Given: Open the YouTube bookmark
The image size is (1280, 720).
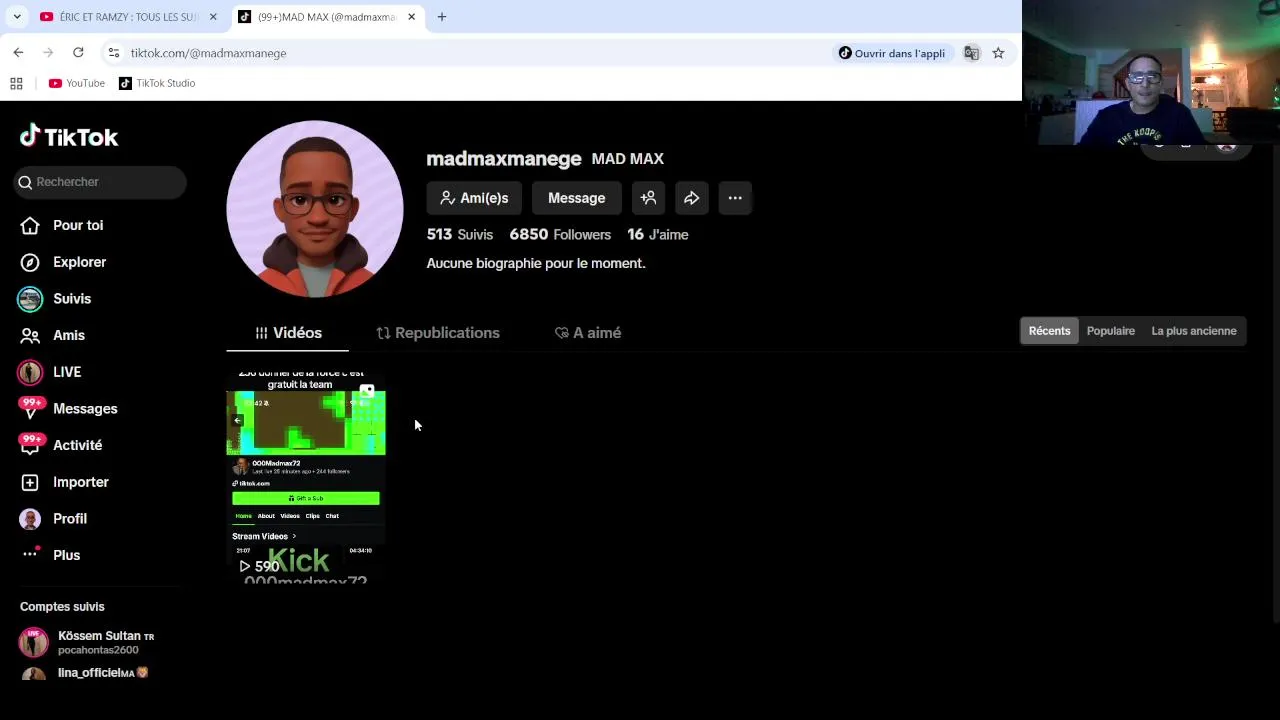Looking at the screenshot, I should coord(77,83).
